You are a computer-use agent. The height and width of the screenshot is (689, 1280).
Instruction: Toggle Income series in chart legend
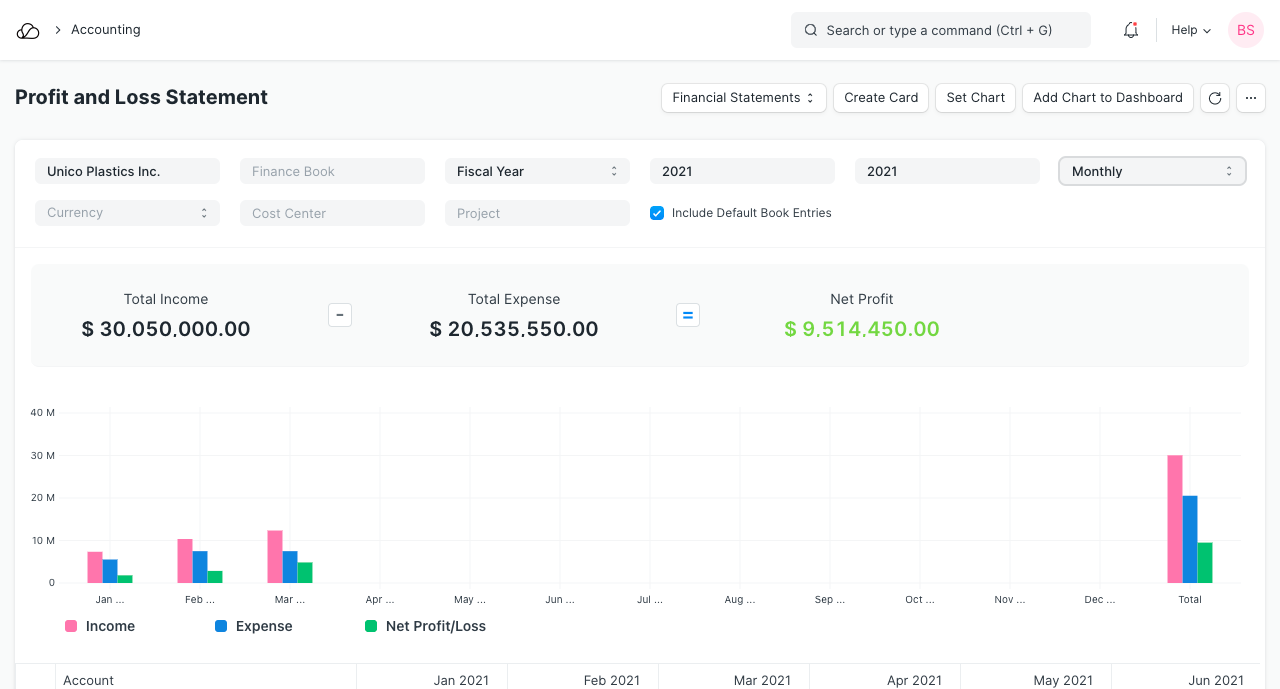pyautogui.click(x=110, y=626)
